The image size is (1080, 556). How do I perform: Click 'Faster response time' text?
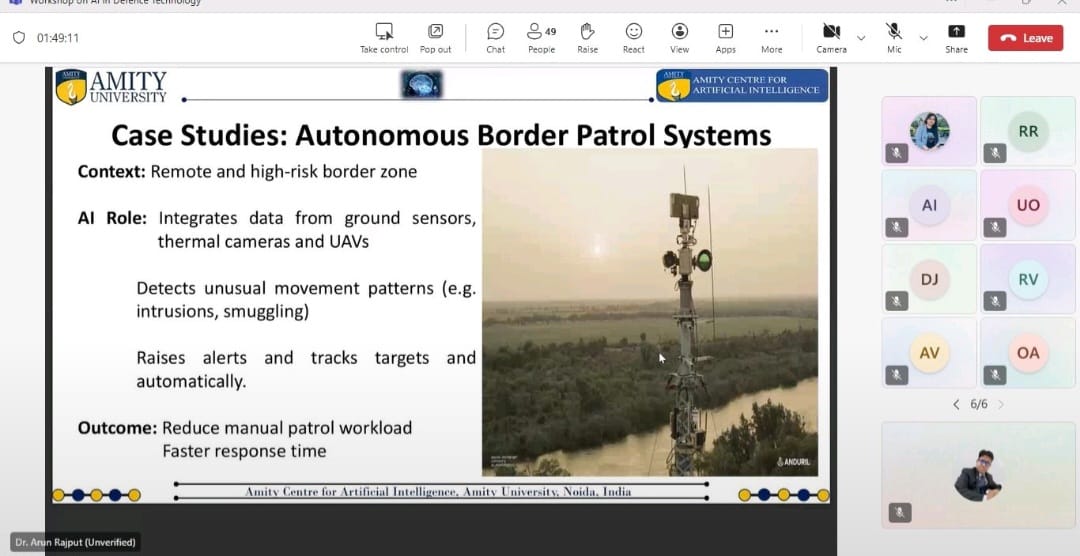tap(244, 451)
